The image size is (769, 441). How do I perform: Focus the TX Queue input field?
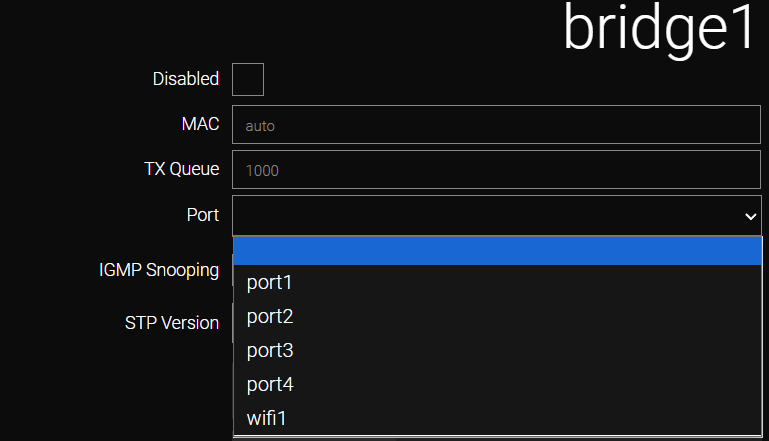(x=496, y=170)
